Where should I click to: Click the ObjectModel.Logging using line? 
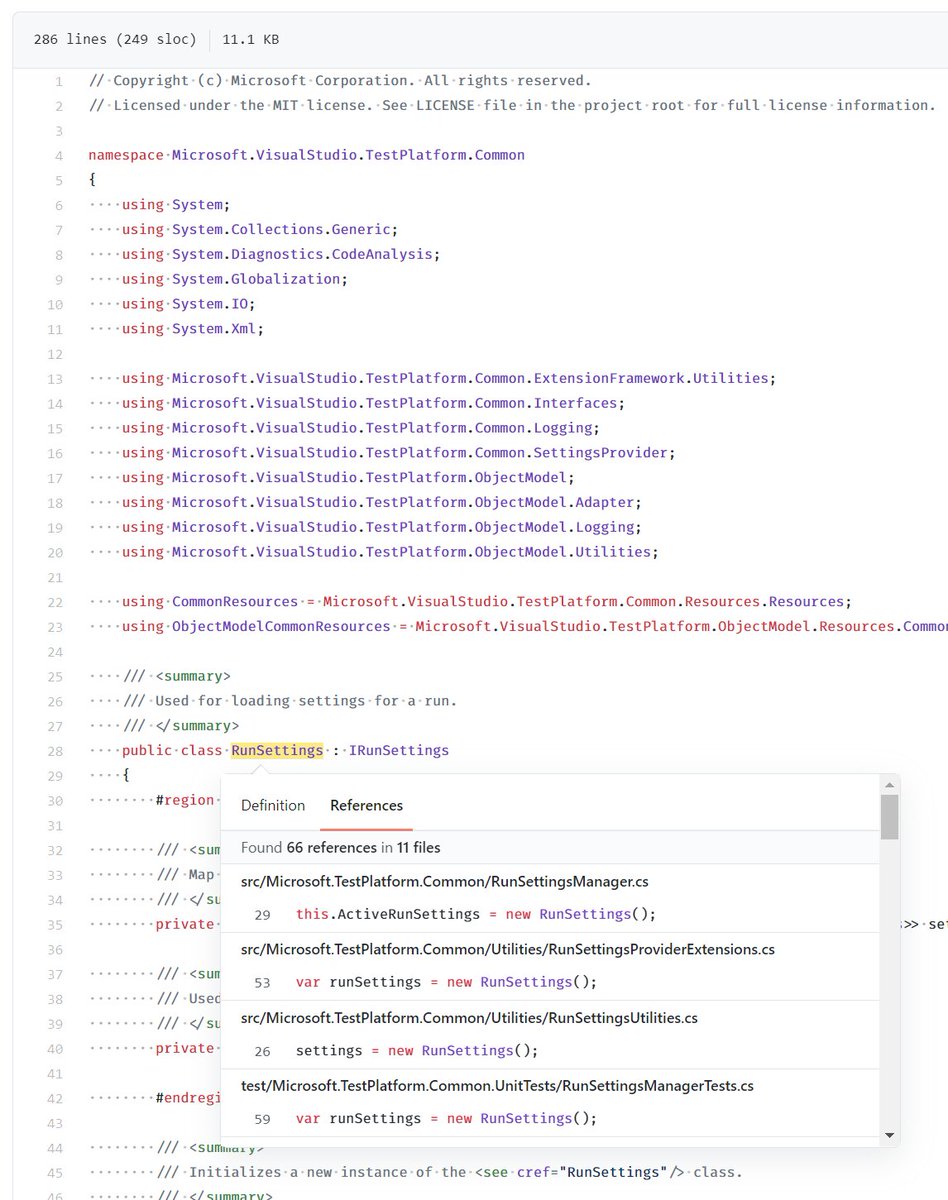(x=382, y=527)
